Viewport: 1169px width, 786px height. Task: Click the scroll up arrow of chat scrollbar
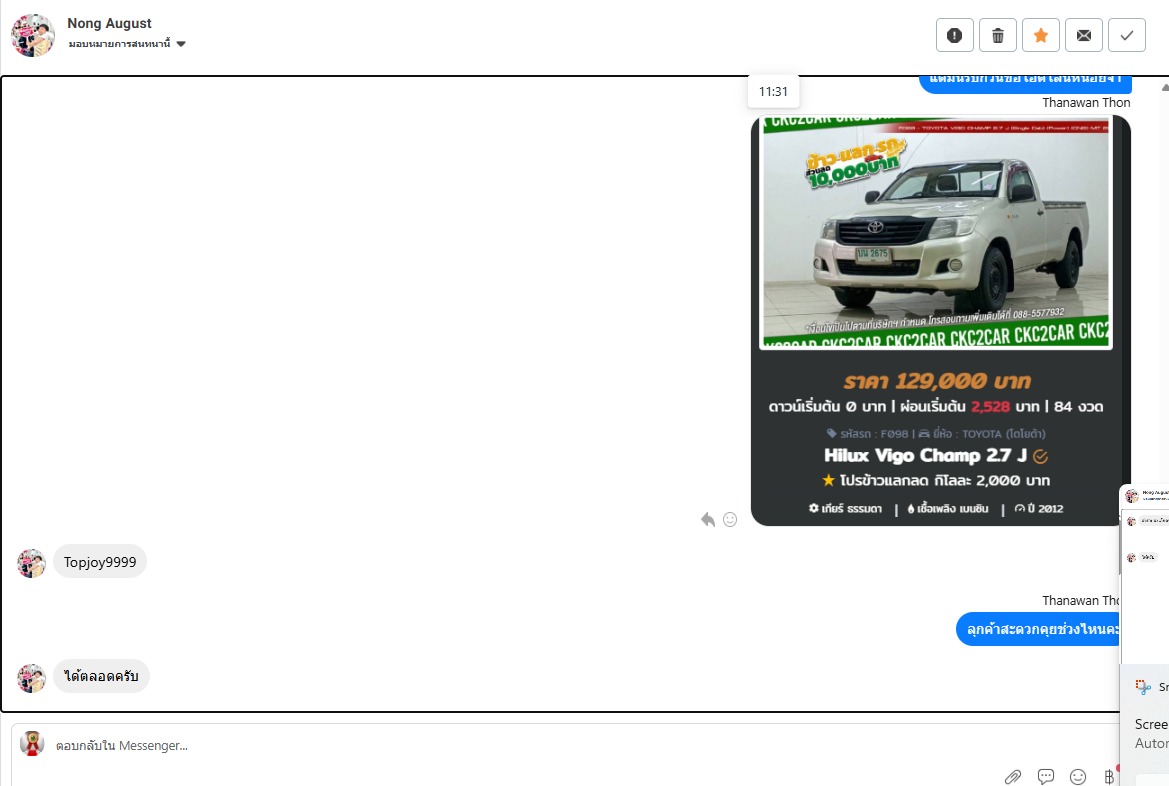[x=1165, y=87]
